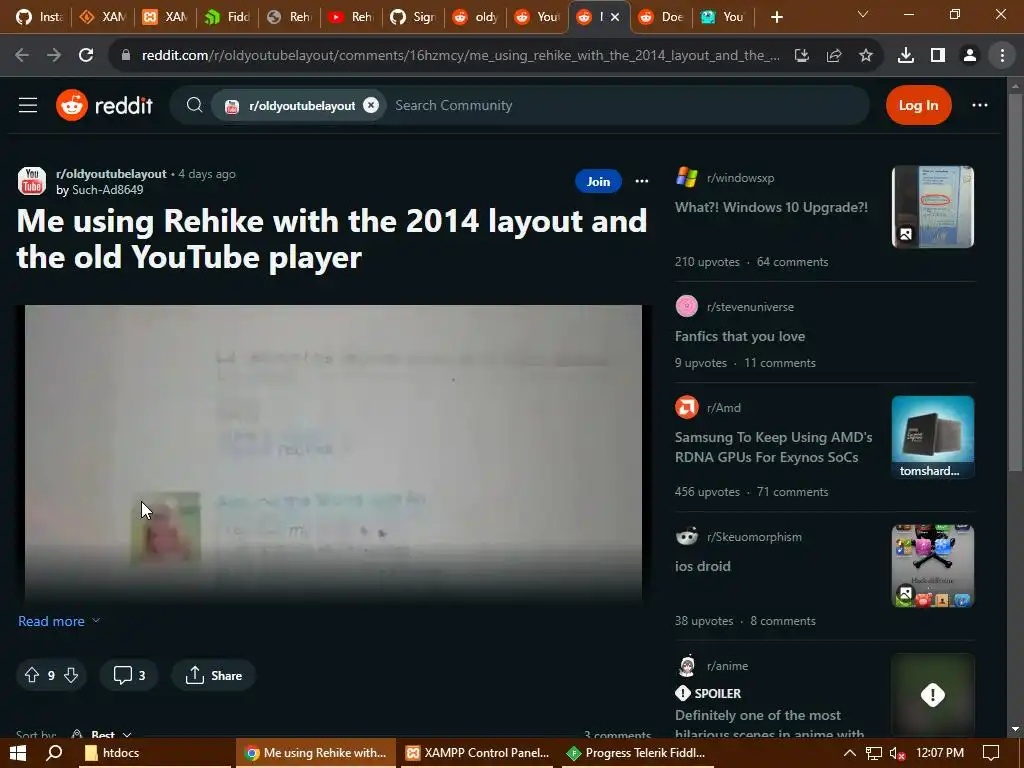This screenshot has width=1024, height=768.
Task: Click the muted volume tray icon
Action: (897, 753)
